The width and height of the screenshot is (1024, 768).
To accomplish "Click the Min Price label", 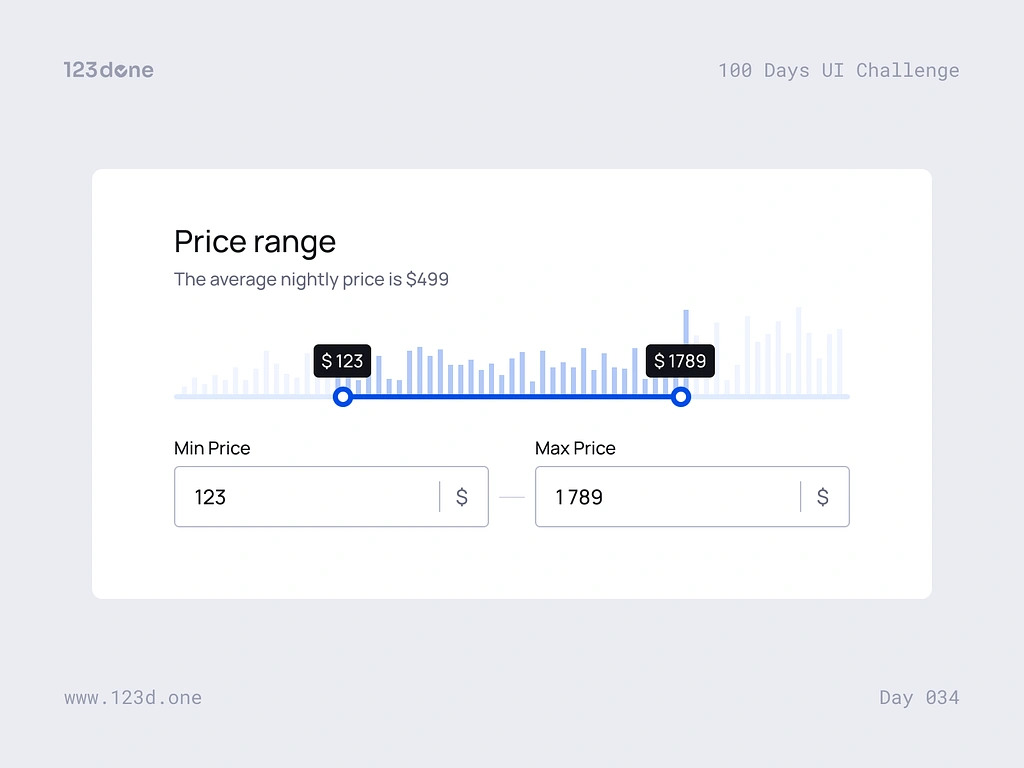I will pos(212,448).
